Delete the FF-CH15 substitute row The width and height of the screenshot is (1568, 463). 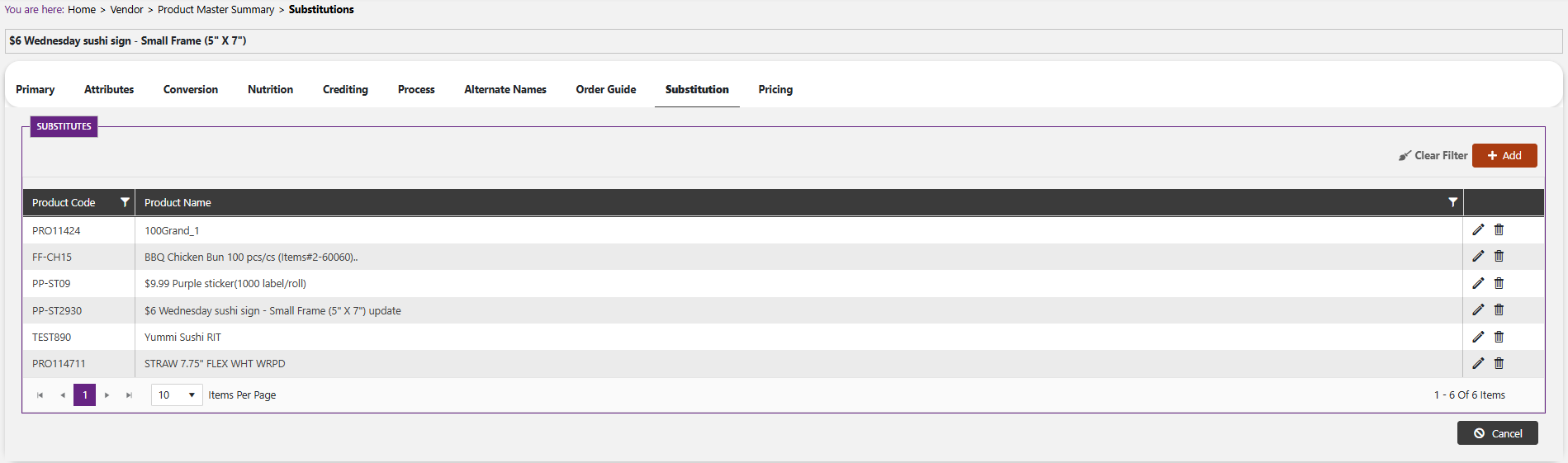[1499, 257]
